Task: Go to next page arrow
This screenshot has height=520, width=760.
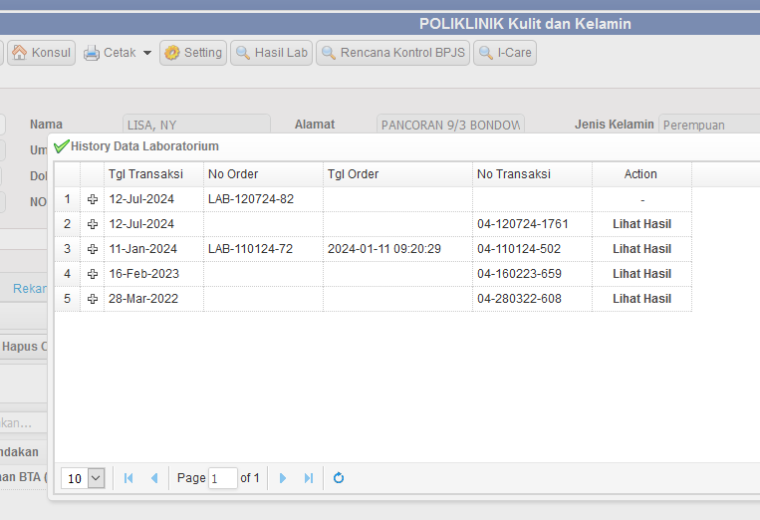Action: tap(283, 478)
